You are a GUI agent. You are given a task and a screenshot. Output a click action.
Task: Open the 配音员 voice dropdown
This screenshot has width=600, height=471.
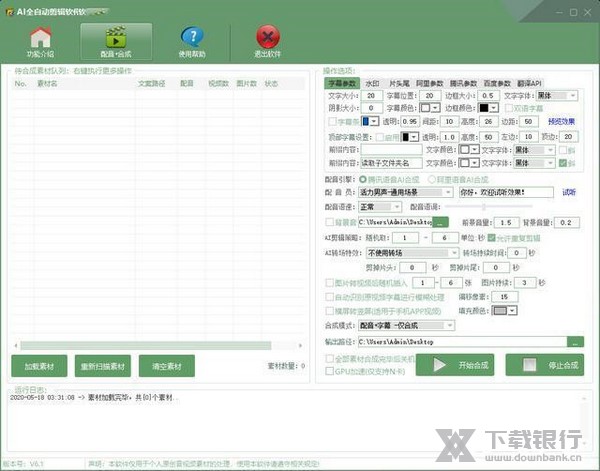coord(406,192)
